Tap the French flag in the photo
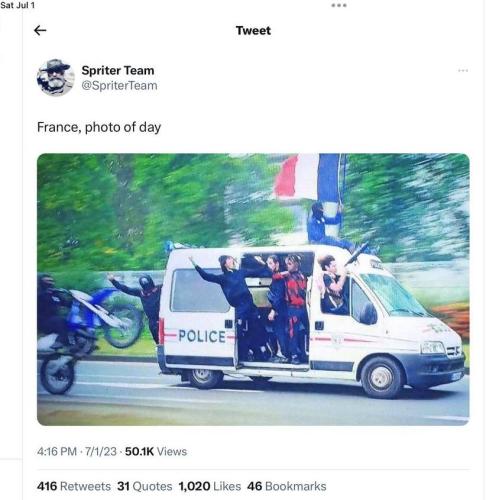Image resolution: width=486 pixels, height=500 pixels. point(308,177)
